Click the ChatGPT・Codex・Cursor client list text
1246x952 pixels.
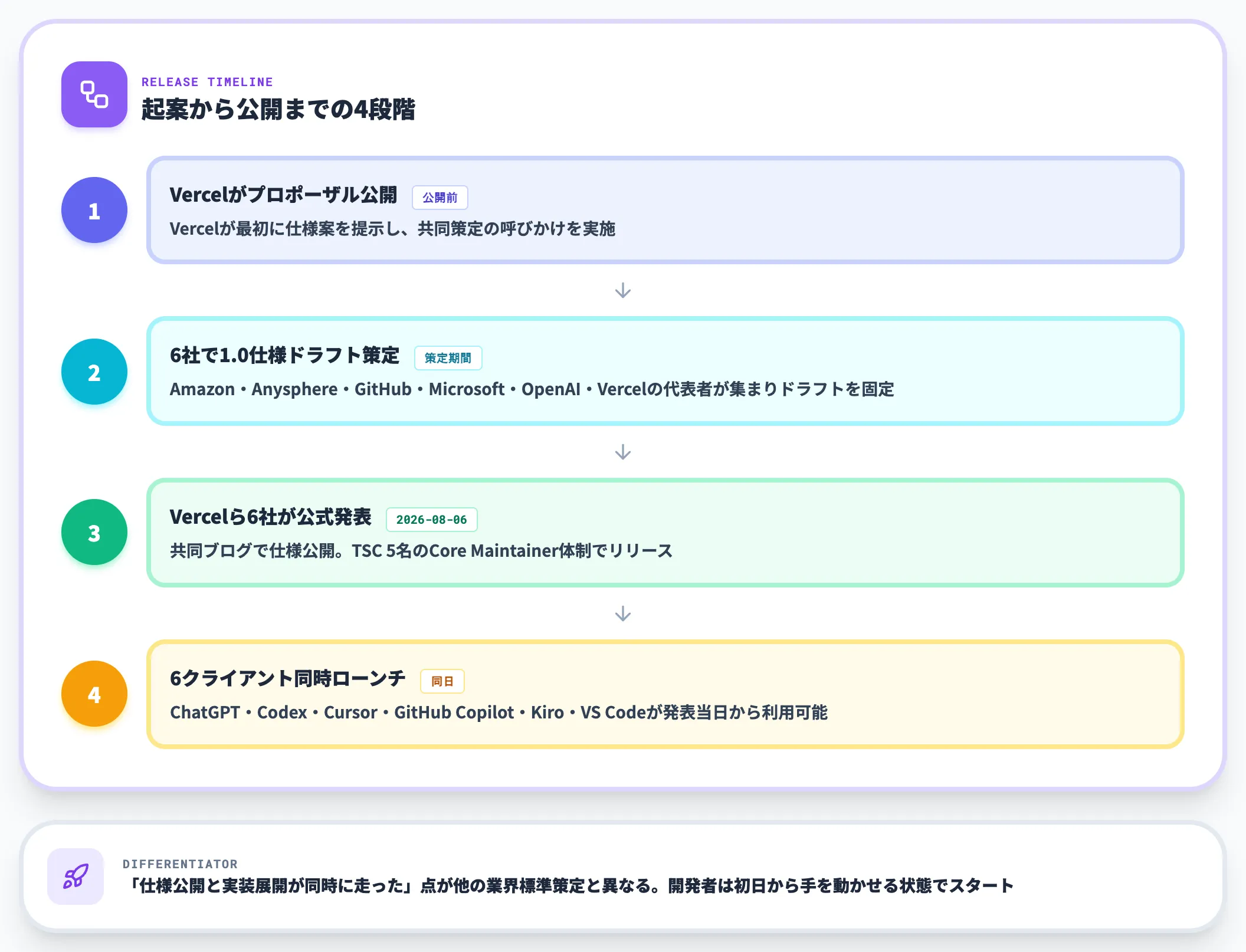(499, 713)
